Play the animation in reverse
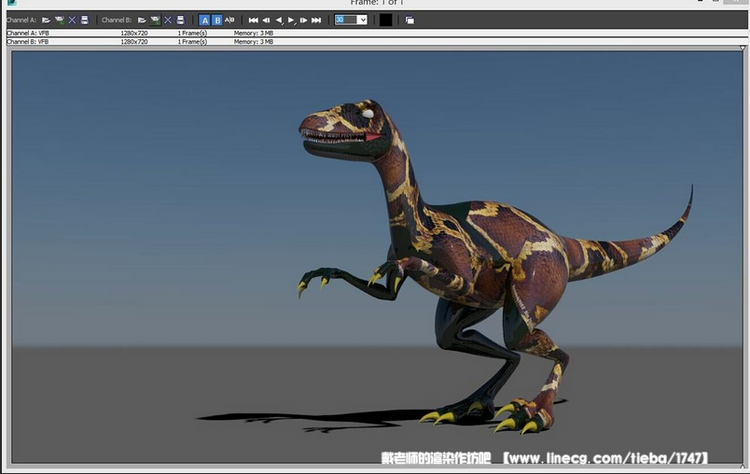750x474 pixels. [x=279, y=20]
